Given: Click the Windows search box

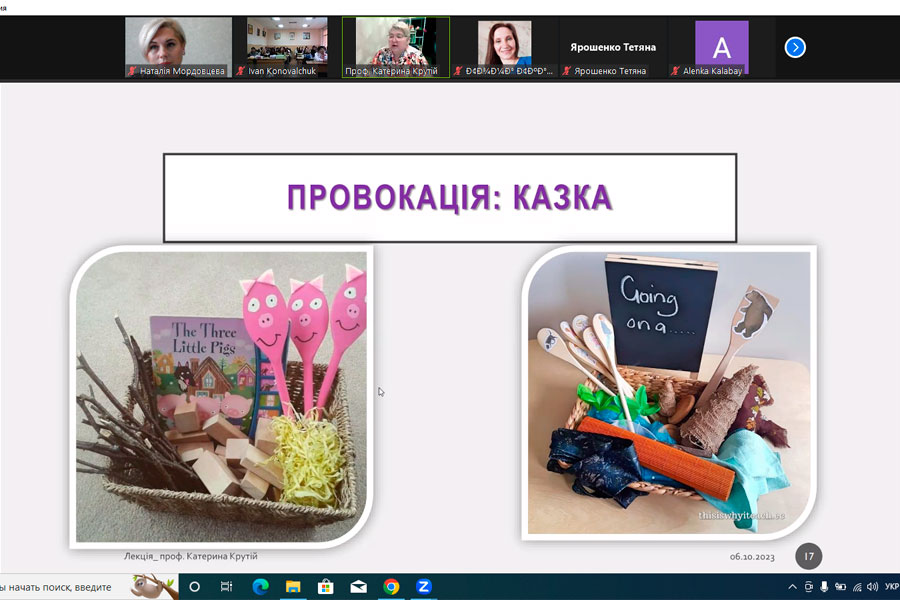Looking at the screenshot, I should click(60, 586).
